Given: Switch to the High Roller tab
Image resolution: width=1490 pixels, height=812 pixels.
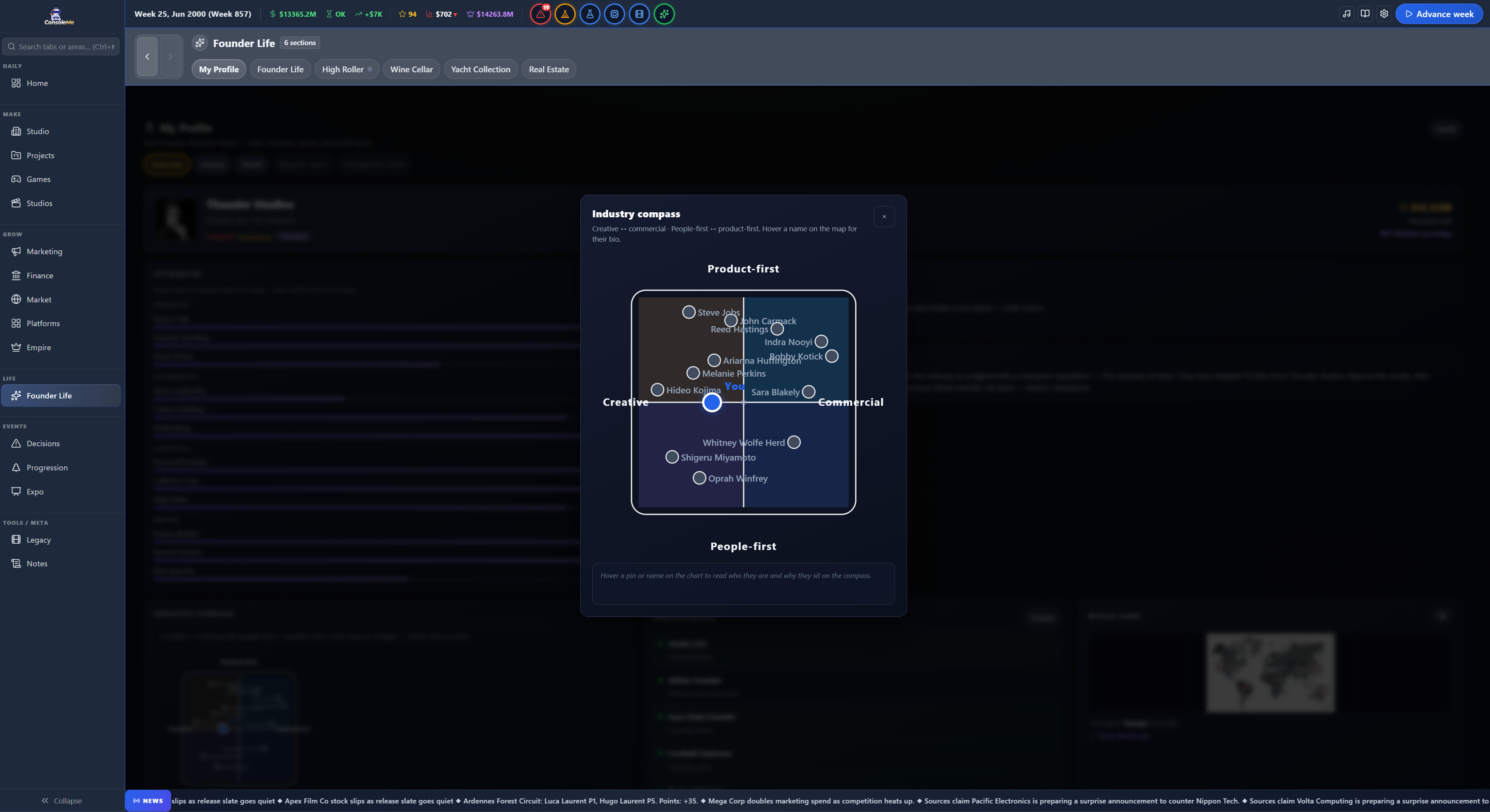Looking at the screenshot, I should [347, 69].
